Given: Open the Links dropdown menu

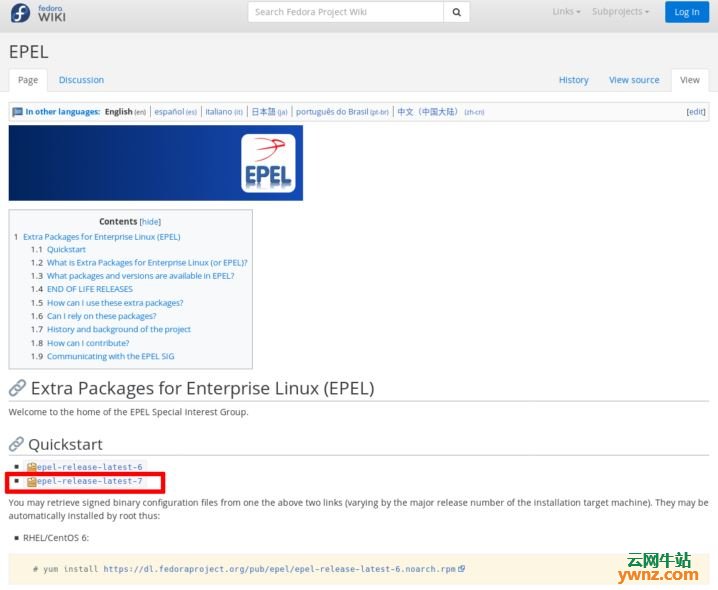Looking at the screenshot, I should coord(566,11).
